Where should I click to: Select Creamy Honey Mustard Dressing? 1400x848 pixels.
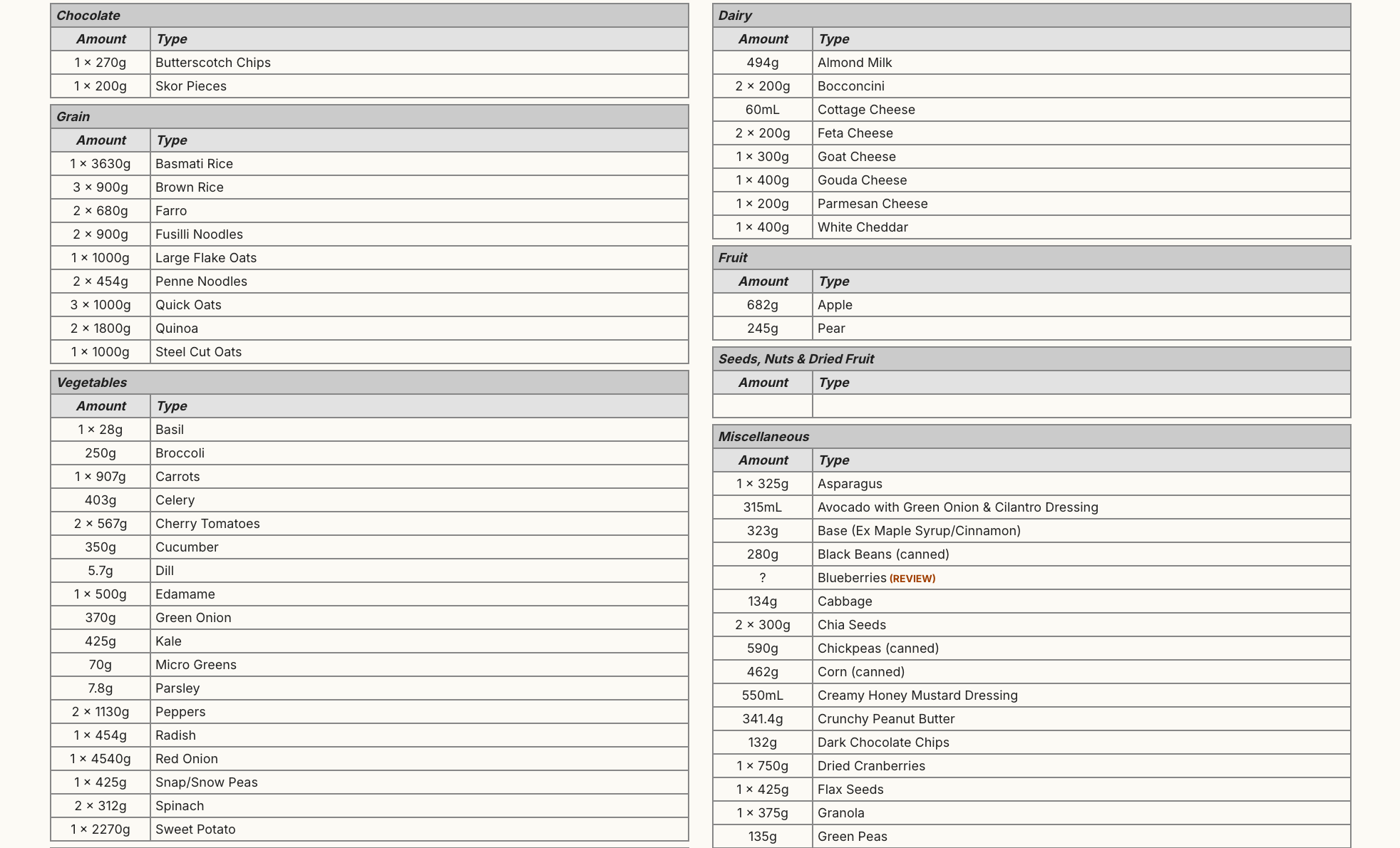(x=1031, y=696)
